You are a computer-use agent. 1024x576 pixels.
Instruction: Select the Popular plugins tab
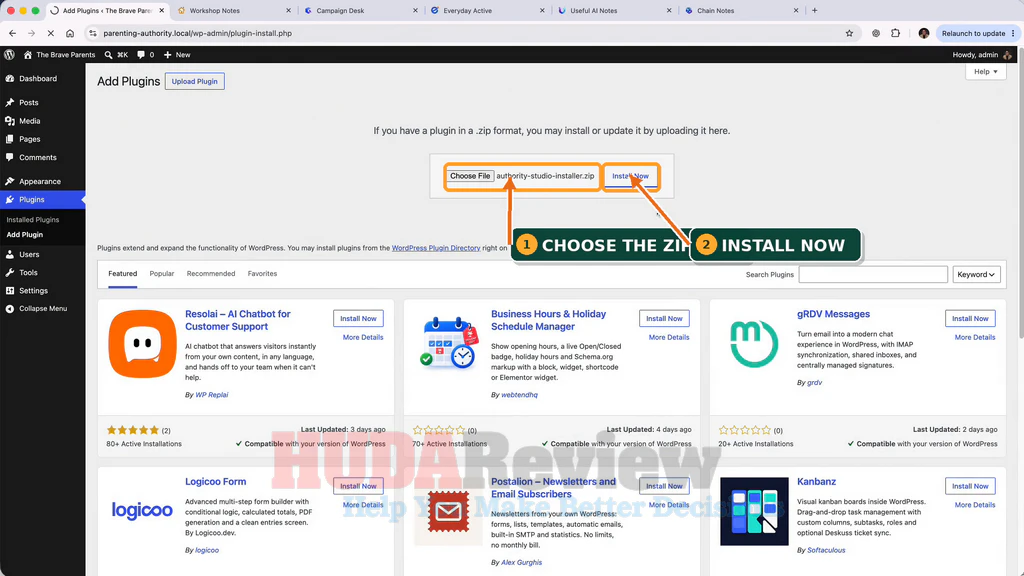161,274
